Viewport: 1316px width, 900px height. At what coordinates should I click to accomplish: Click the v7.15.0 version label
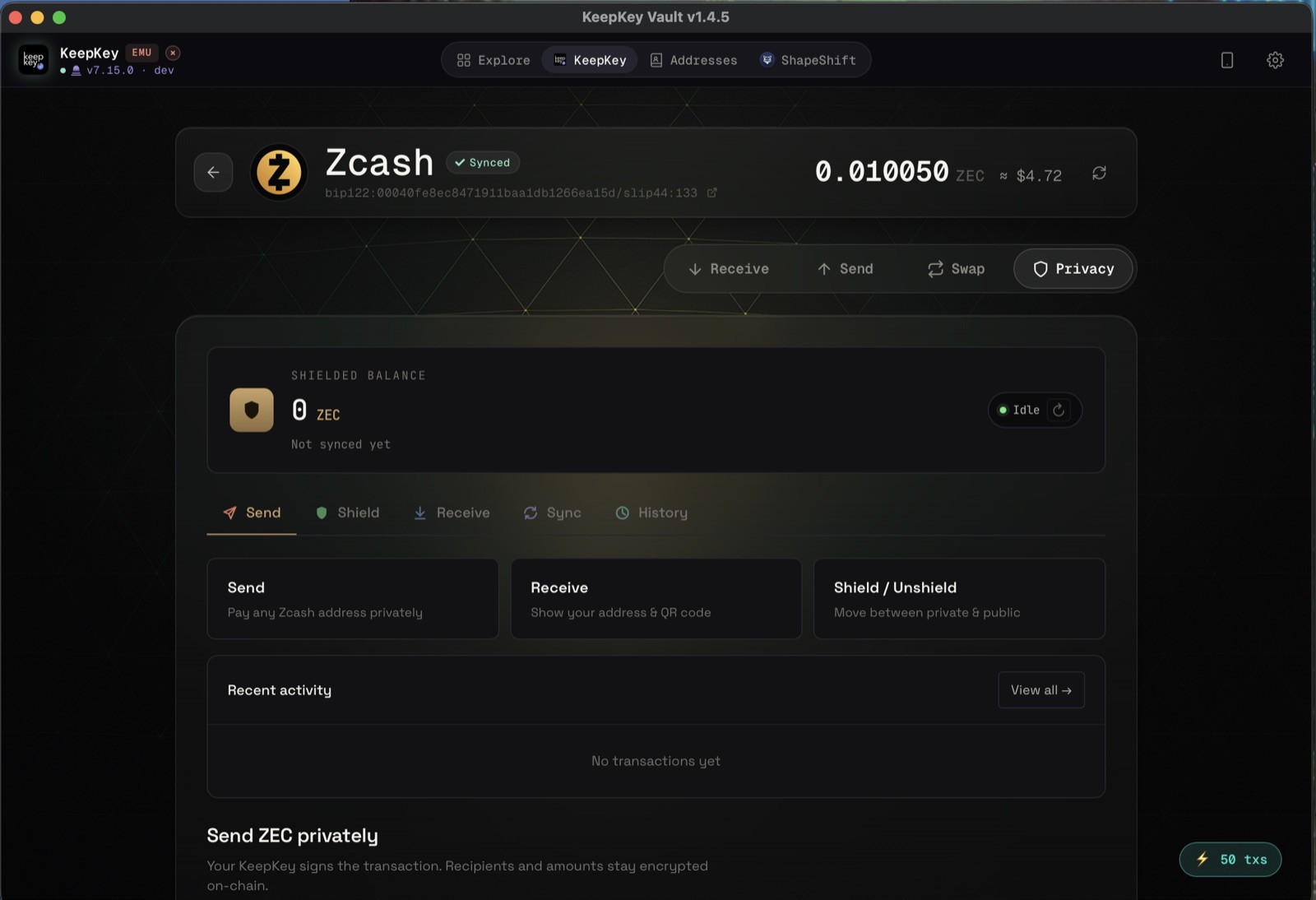click(x=110, y=71)
